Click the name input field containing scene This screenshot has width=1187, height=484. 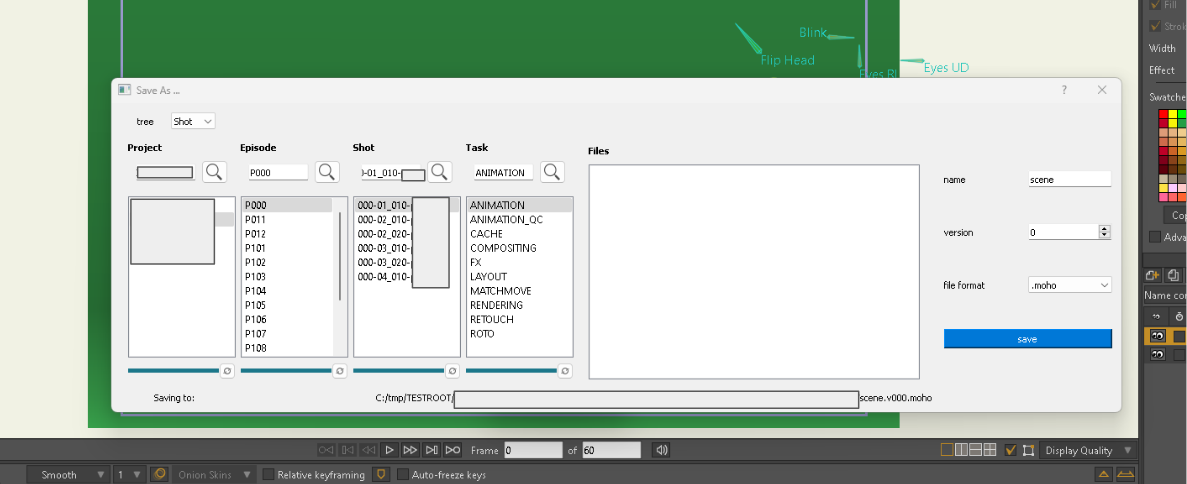tap(1069, 180)
